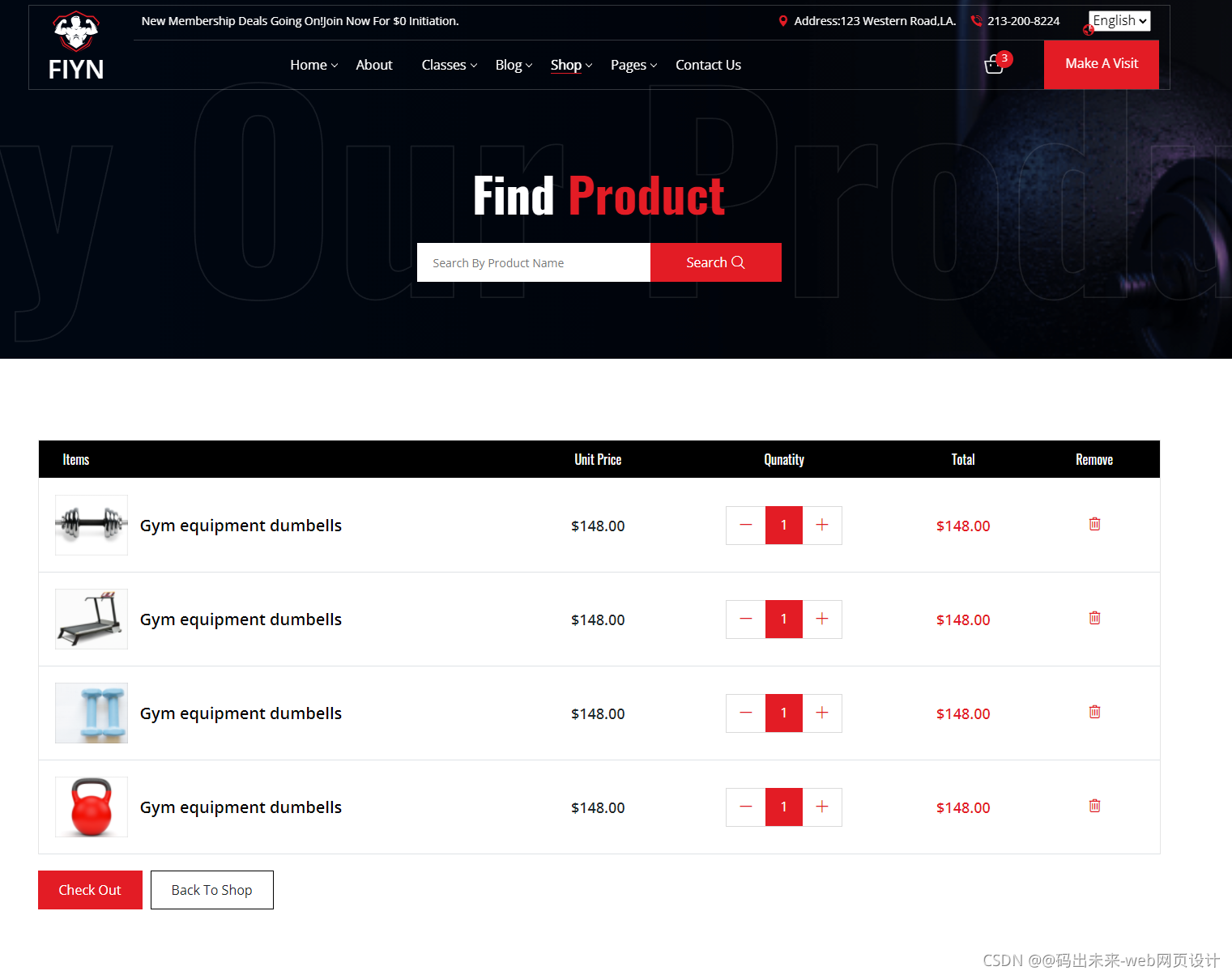Decrease quantity of treadmill row
Viewport: 1232px width, 975px height.
(x=746, y=619)
